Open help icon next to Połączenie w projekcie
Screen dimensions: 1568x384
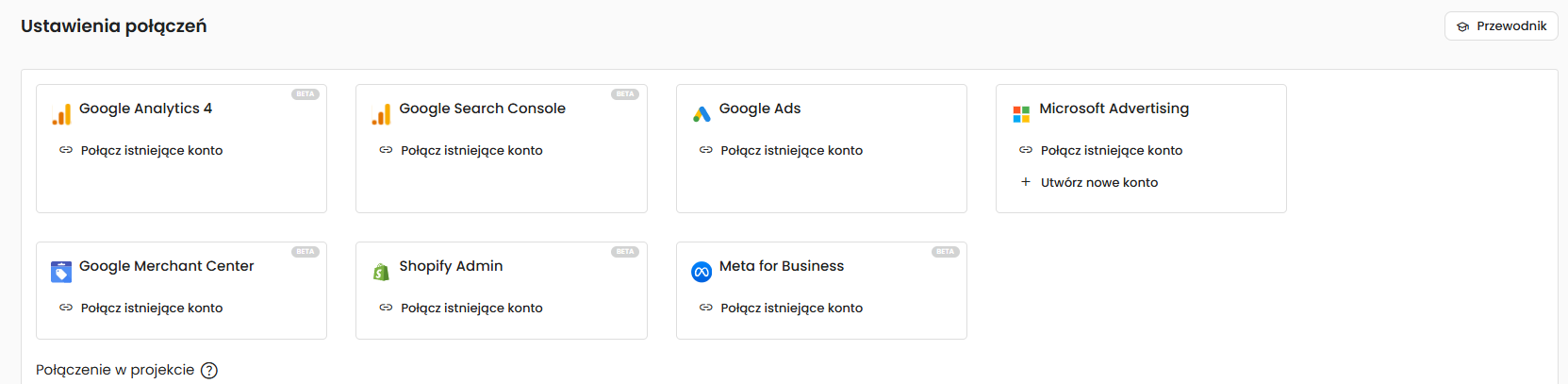pyautogui.click(x=209, y=371)
